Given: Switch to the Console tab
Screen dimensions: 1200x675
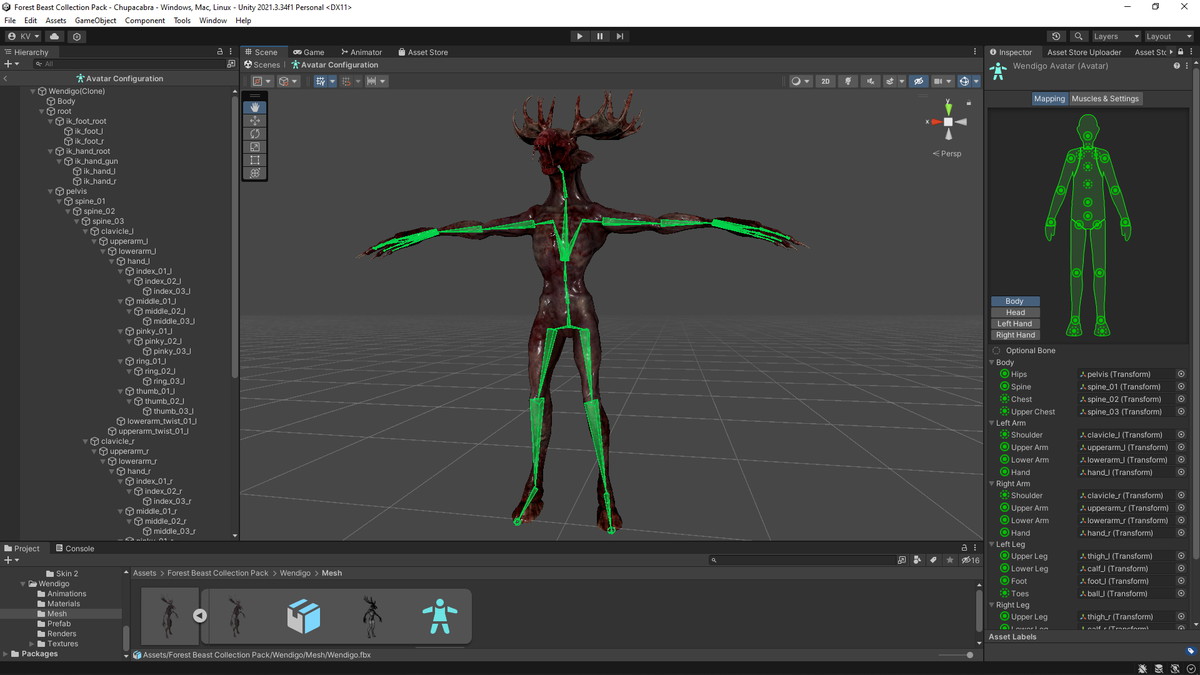Looking at the screenshot, I should tap(75, 548).
